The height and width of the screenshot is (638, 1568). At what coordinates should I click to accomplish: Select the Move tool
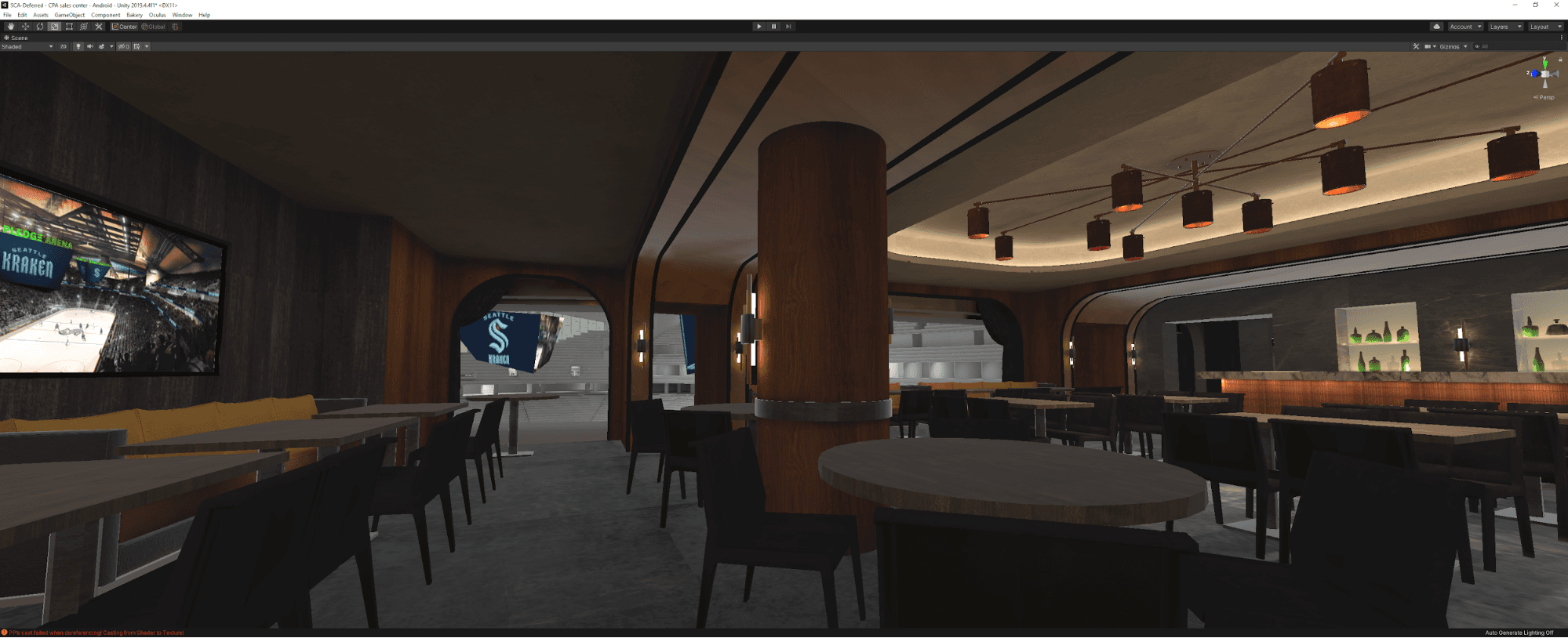coord(25,27)
